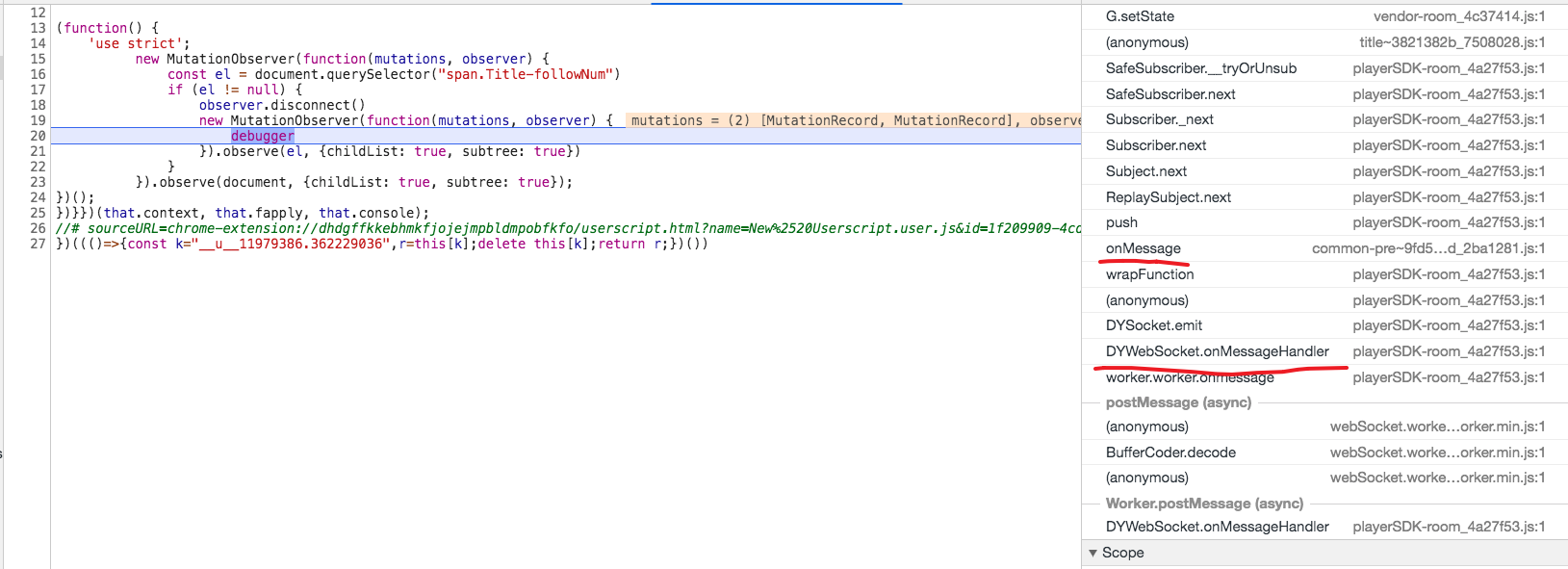Select the Subscriber._next stack frame
The width and height of the screenshot is (1568, 569).
coord(1159,119)
